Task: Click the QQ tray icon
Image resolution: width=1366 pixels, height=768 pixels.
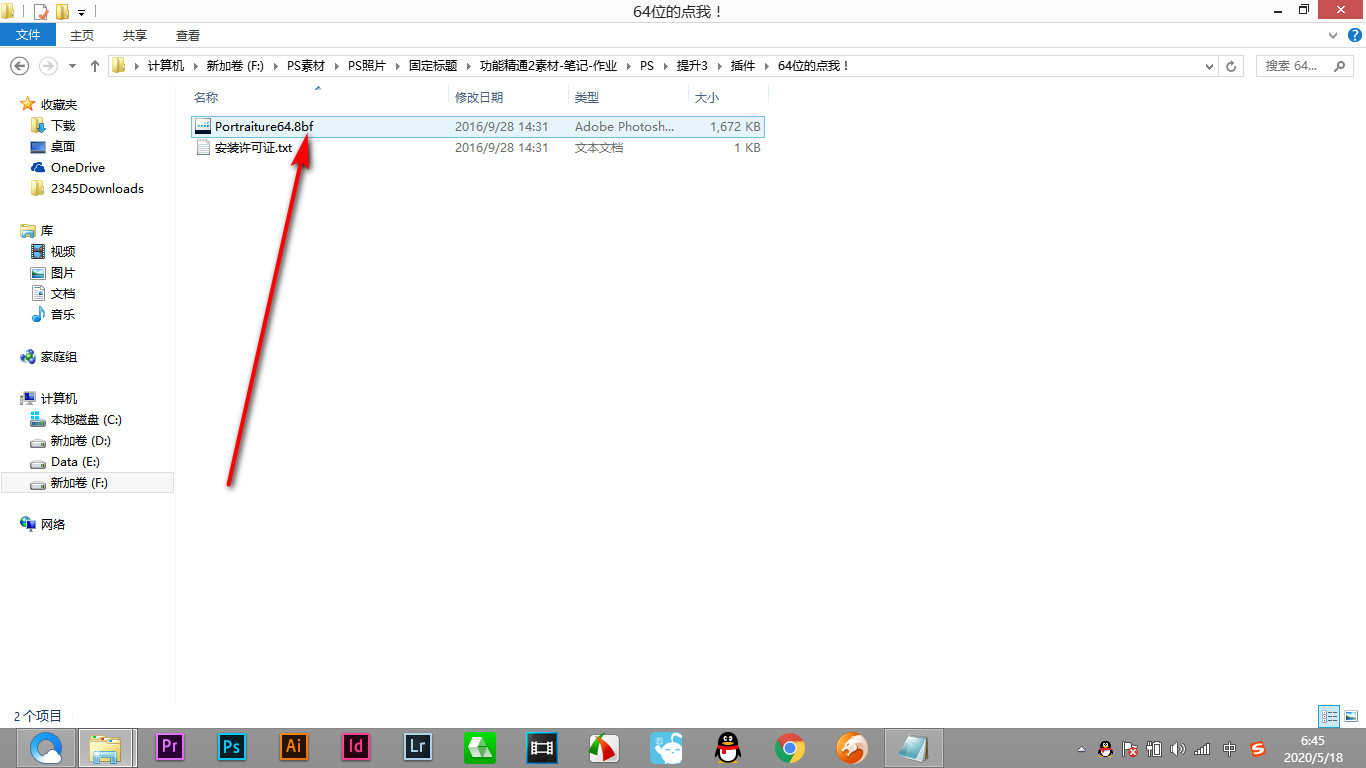Action: [1105, 748]
